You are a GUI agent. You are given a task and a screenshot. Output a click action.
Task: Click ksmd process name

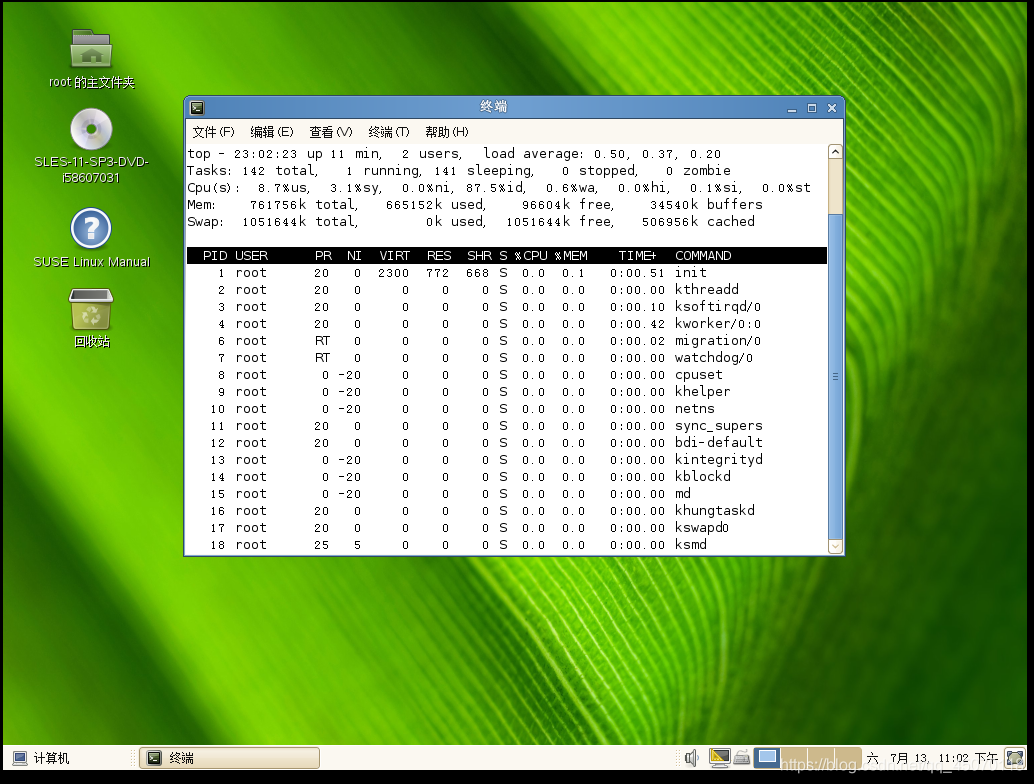690,545
